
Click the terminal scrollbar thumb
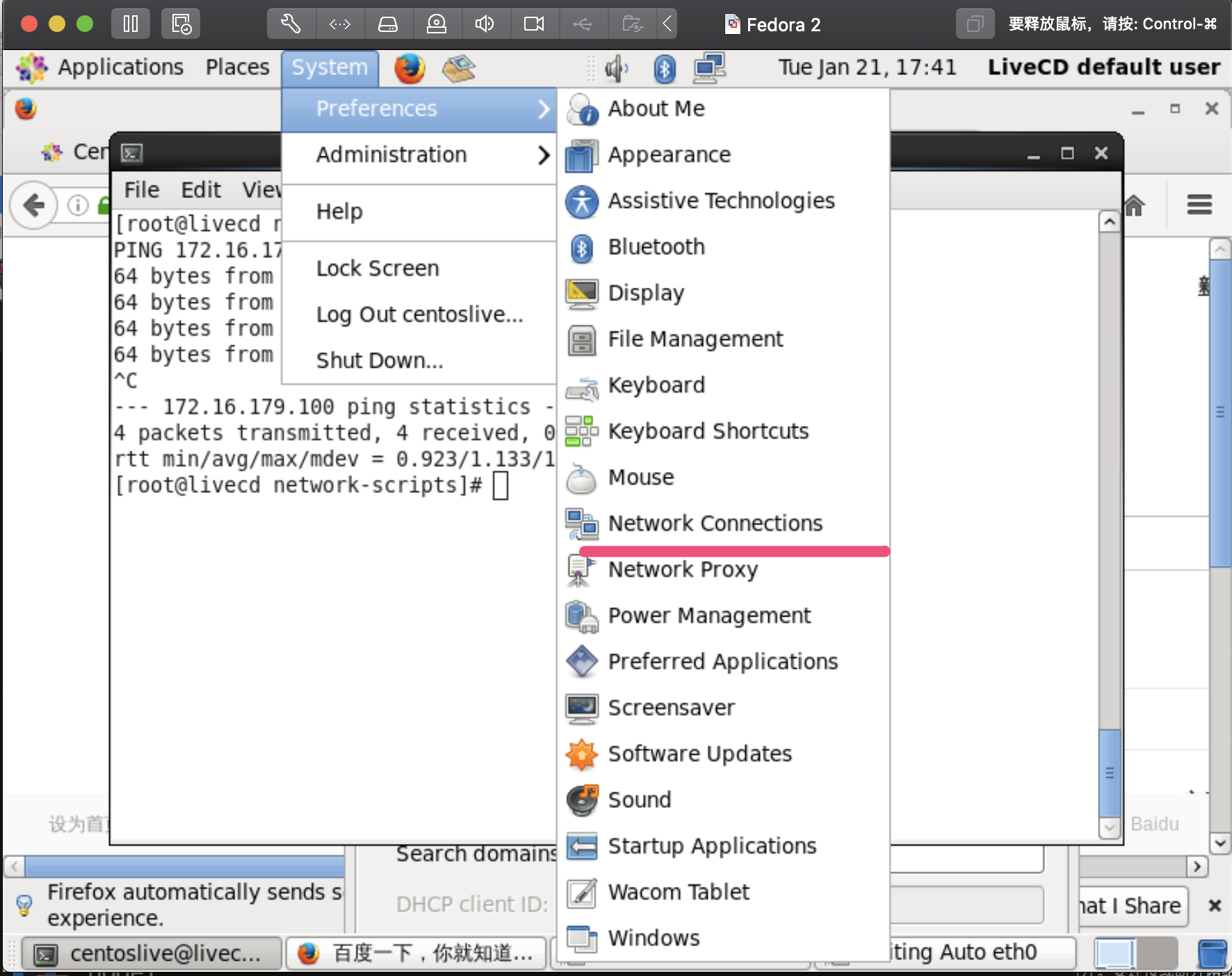[1110, 773]
